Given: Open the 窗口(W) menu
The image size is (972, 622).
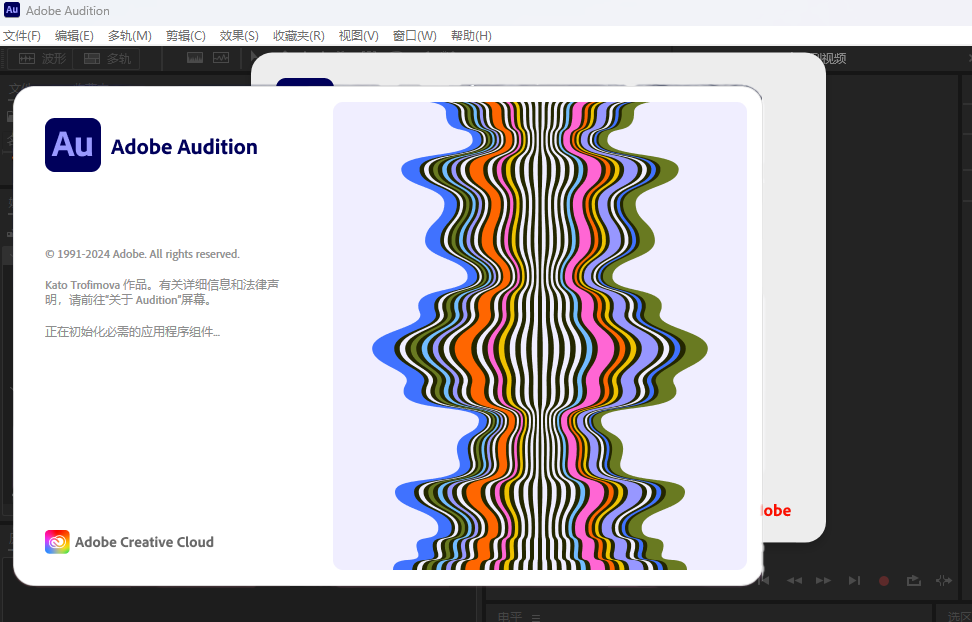Looking at the screenshot, I should (414, 35).
